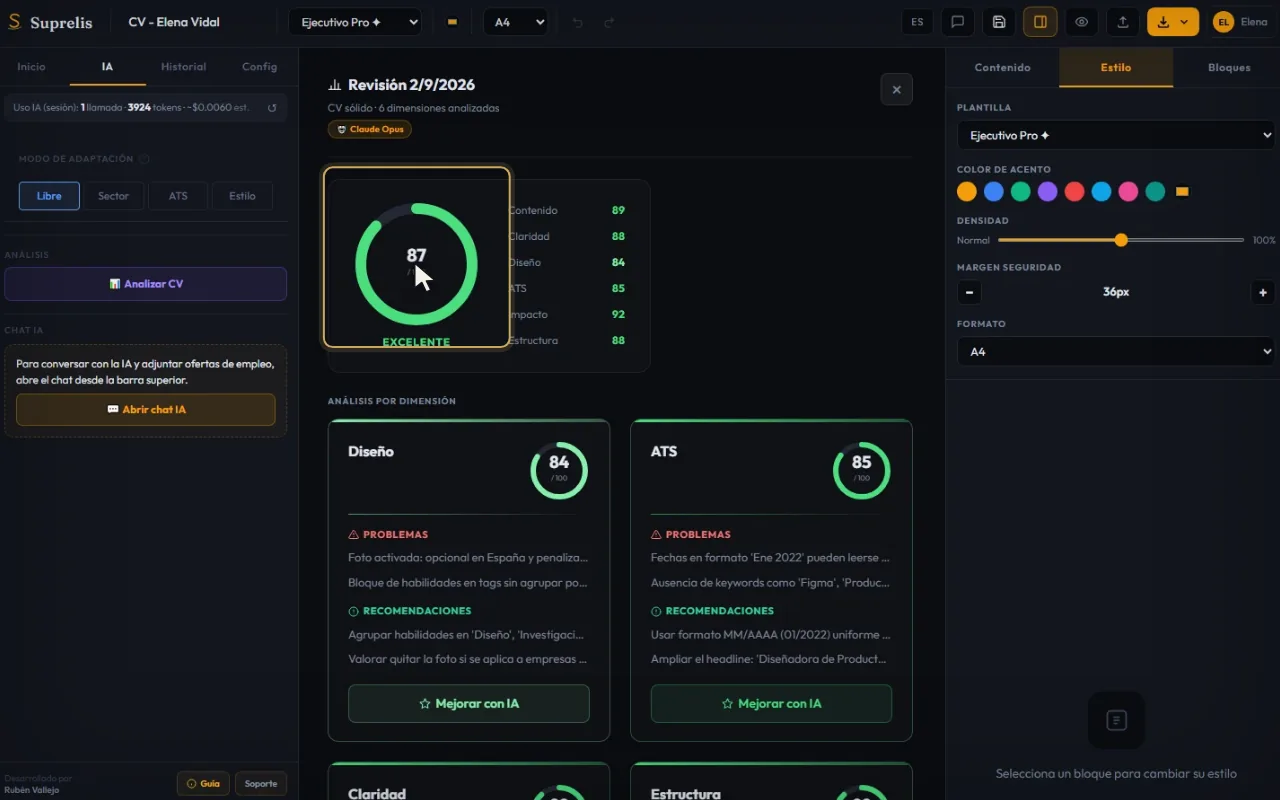Pick the pink accent color swatch

point(1128,192)
